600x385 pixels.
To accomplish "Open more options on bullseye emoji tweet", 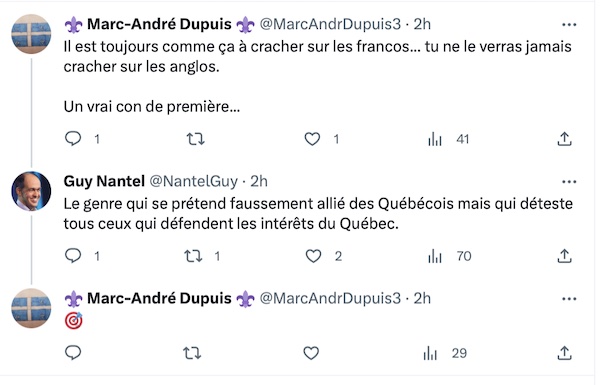I will (x=569, y=299).
